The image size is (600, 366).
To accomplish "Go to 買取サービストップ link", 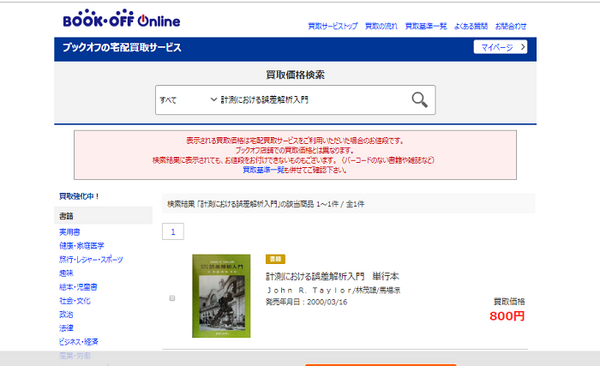I will point(333,26).
